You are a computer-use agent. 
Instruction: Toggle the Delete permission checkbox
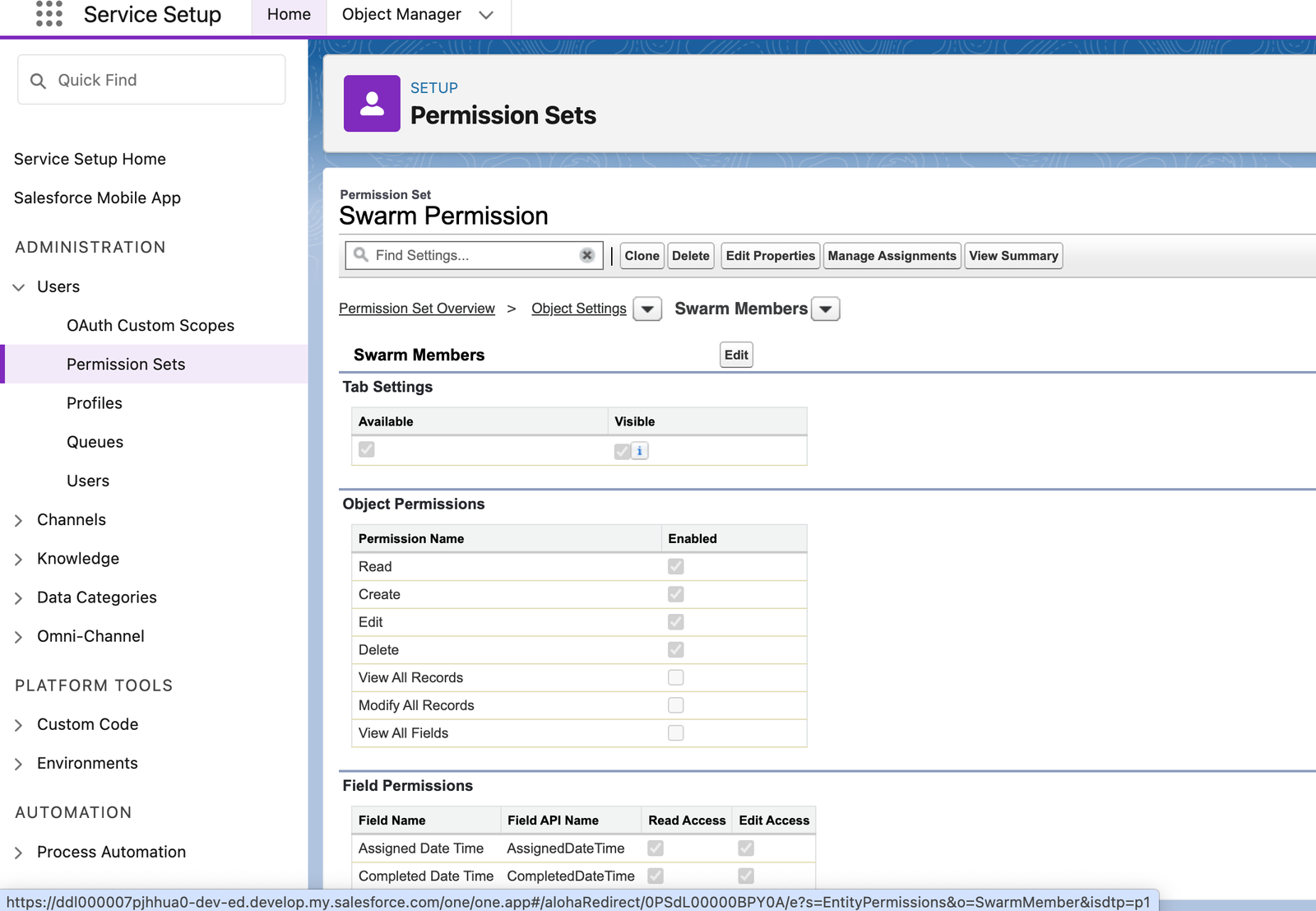[676, 649]
